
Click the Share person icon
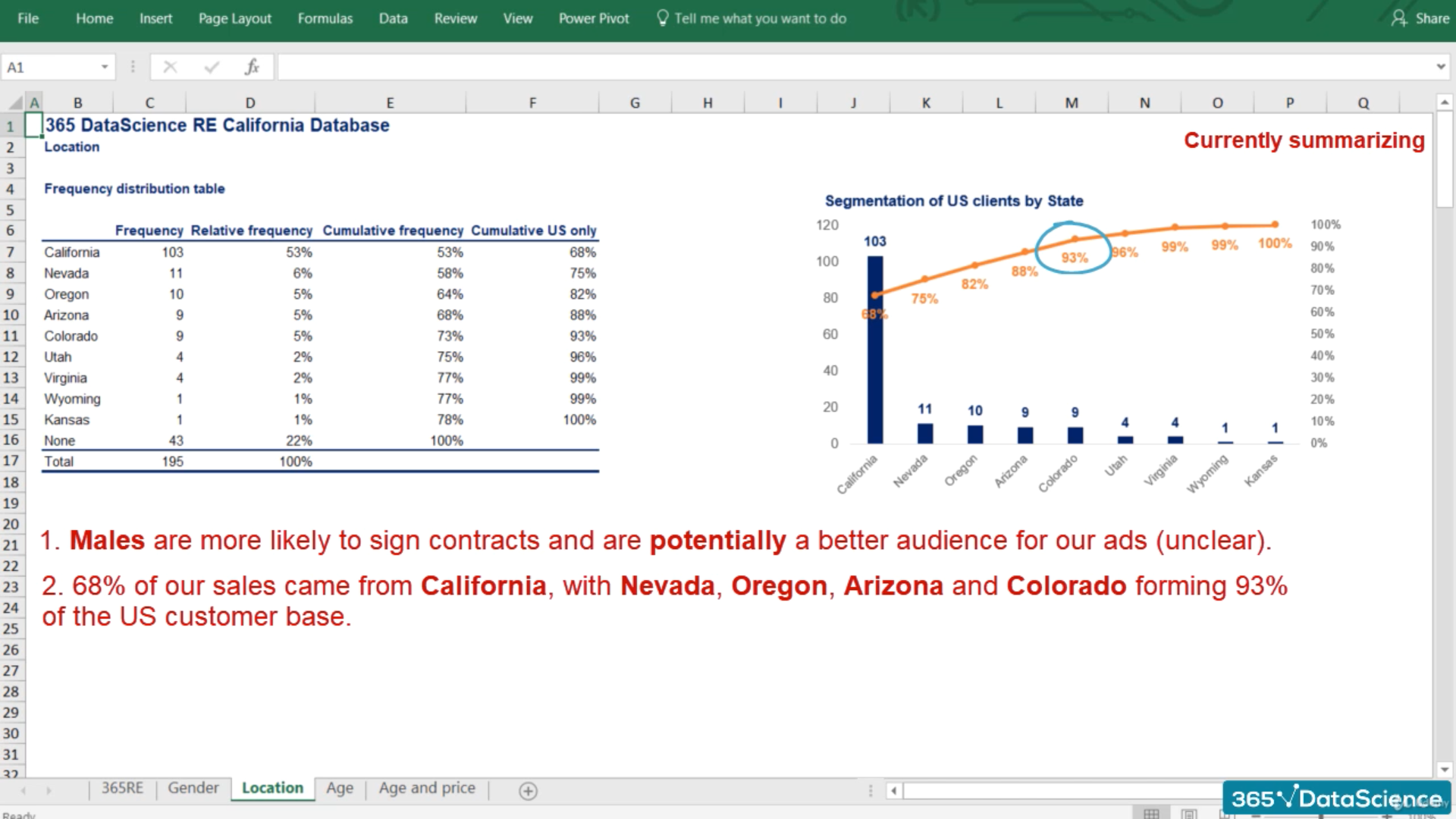click(x=1398, y=18)
